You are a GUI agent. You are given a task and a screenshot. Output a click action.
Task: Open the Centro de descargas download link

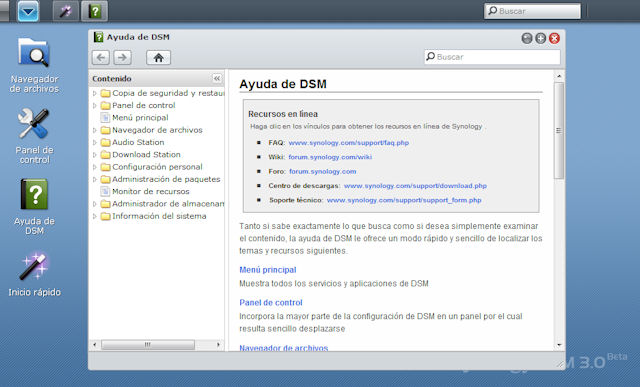[x=415, y=186]
